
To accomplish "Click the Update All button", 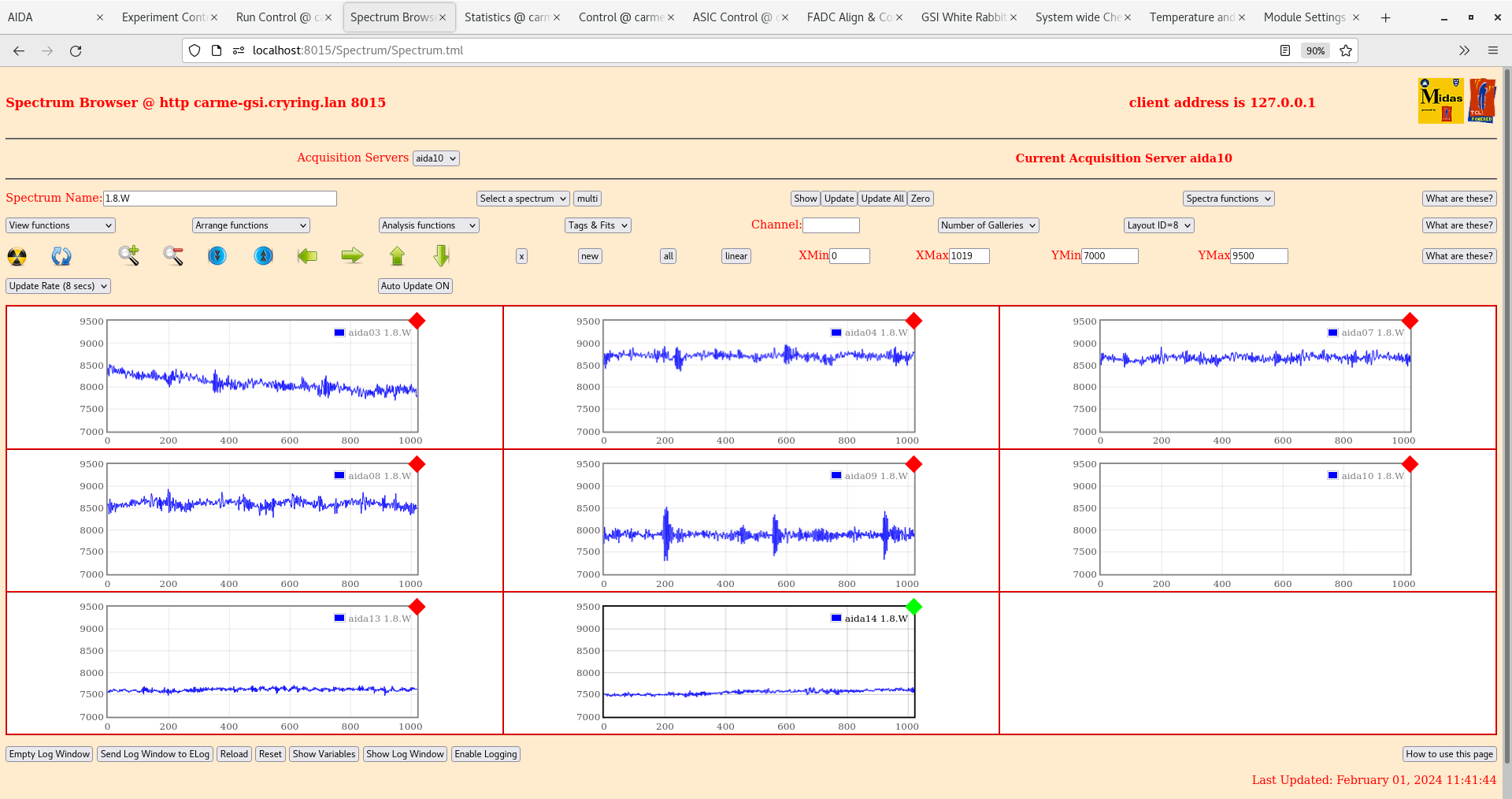I will pos(881,198).
